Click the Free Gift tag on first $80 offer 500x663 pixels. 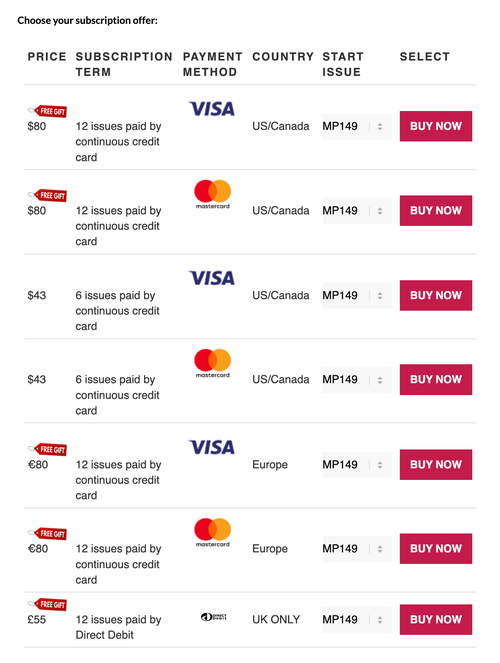(x=47, y=111)
